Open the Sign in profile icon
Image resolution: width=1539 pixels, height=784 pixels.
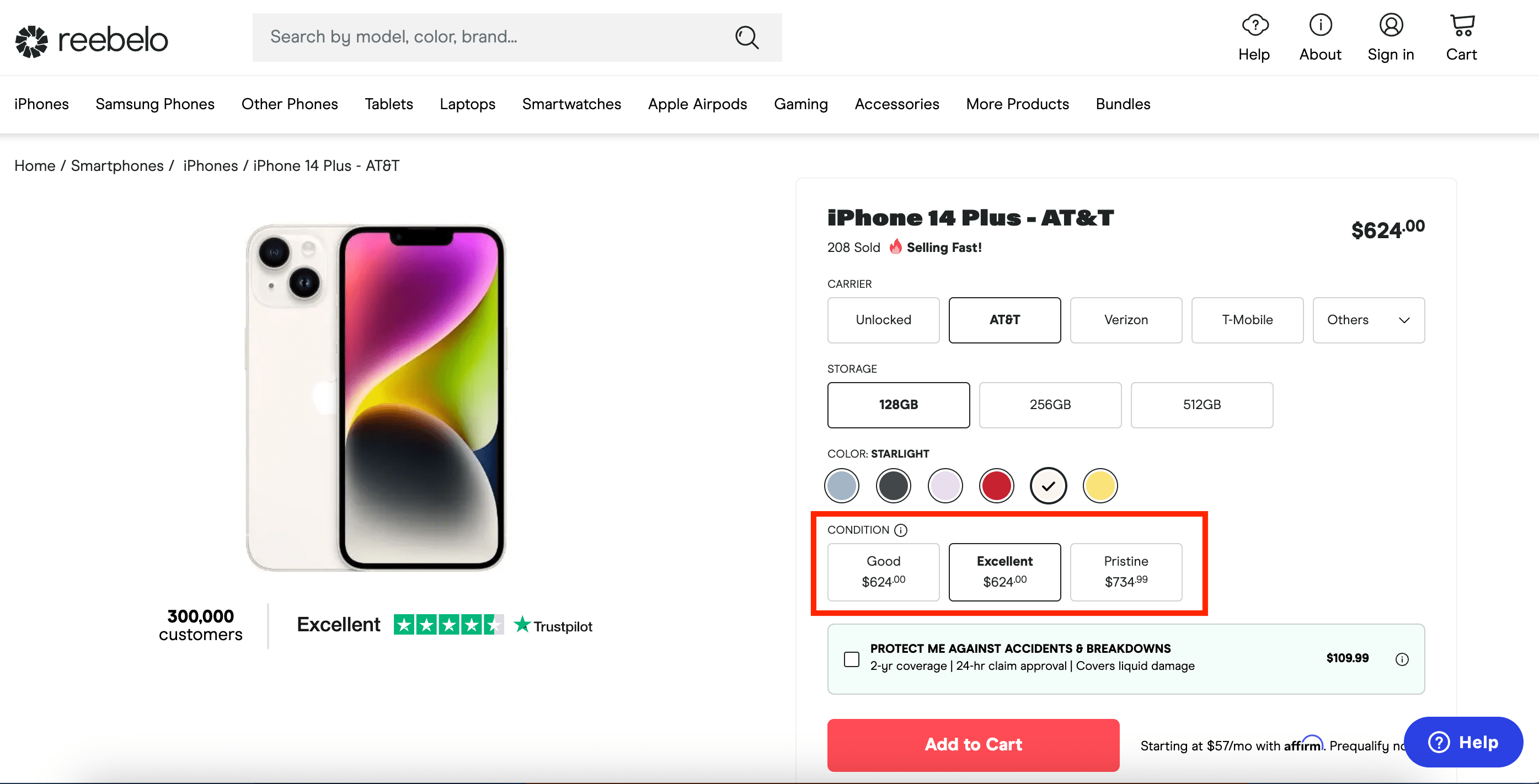(1390, 25)
